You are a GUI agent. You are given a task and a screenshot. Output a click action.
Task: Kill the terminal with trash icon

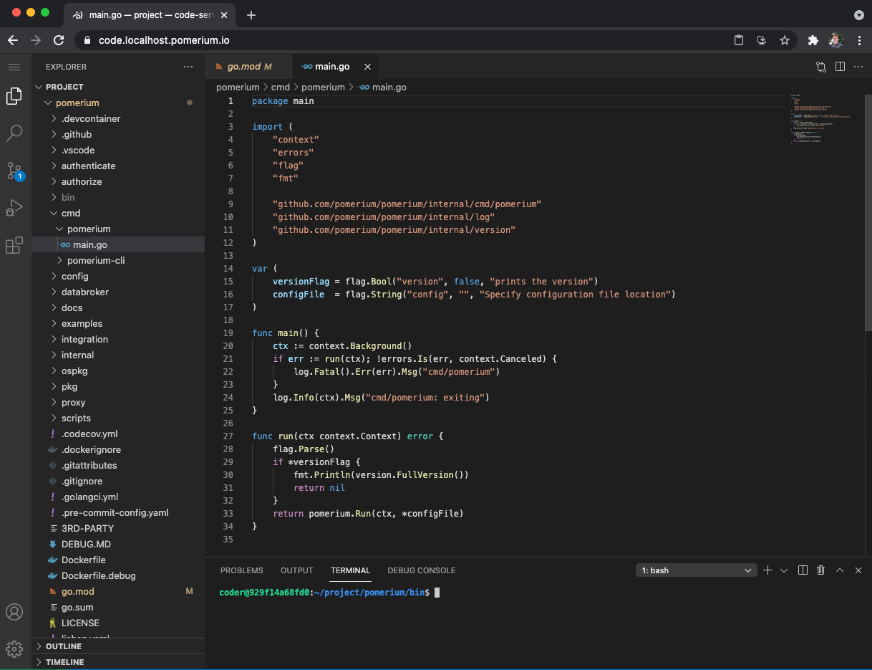821,570
